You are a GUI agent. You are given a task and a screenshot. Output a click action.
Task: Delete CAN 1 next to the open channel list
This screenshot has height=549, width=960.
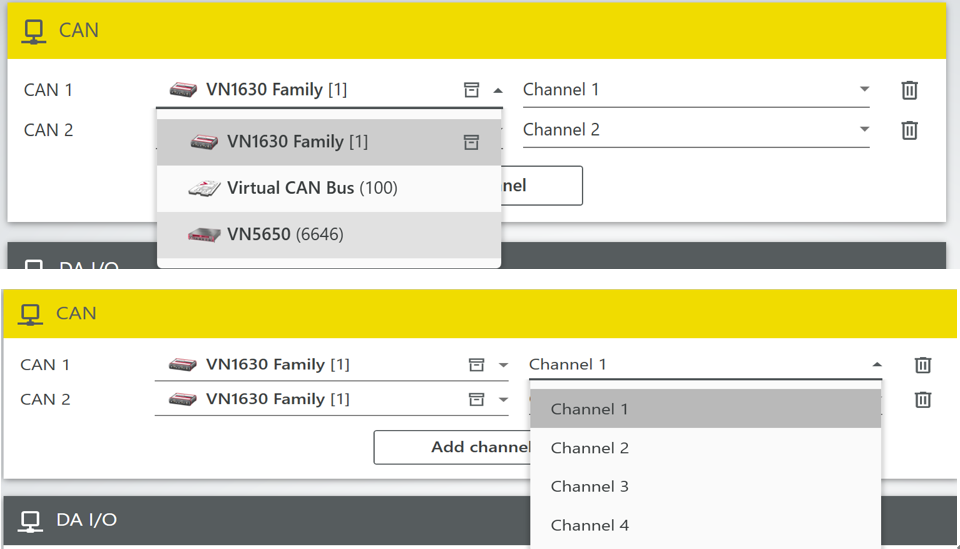923,365
